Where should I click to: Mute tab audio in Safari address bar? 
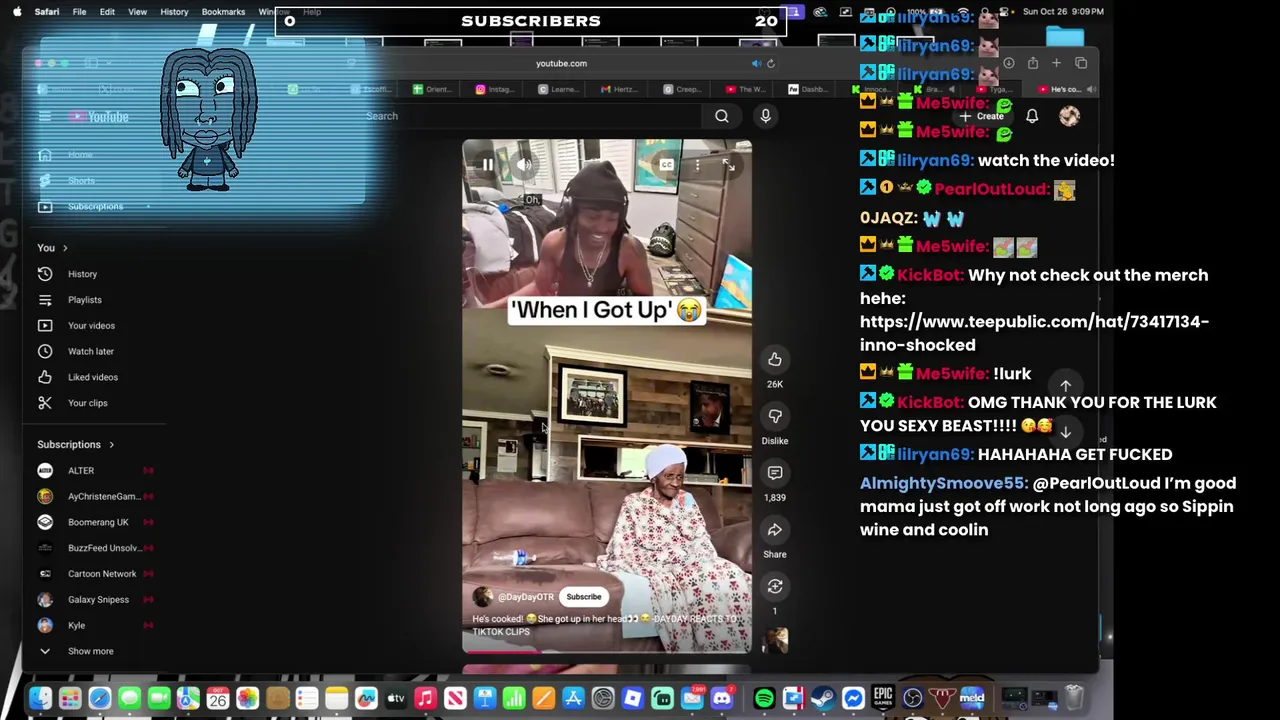coord(756,63)
